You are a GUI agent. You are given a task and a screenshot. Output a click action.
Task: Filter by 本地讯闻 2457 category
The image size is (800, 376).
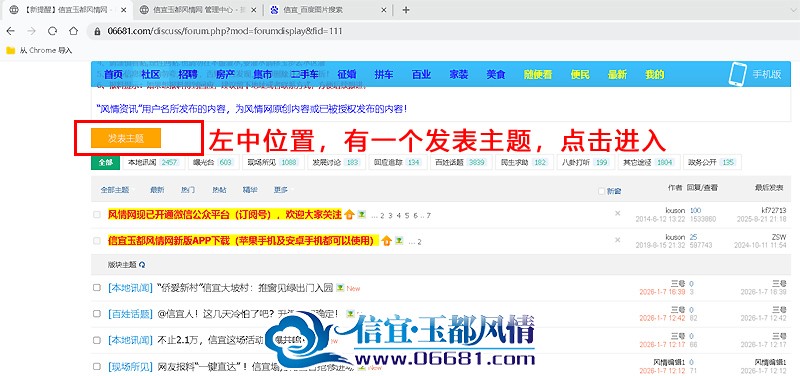point(153,162)
